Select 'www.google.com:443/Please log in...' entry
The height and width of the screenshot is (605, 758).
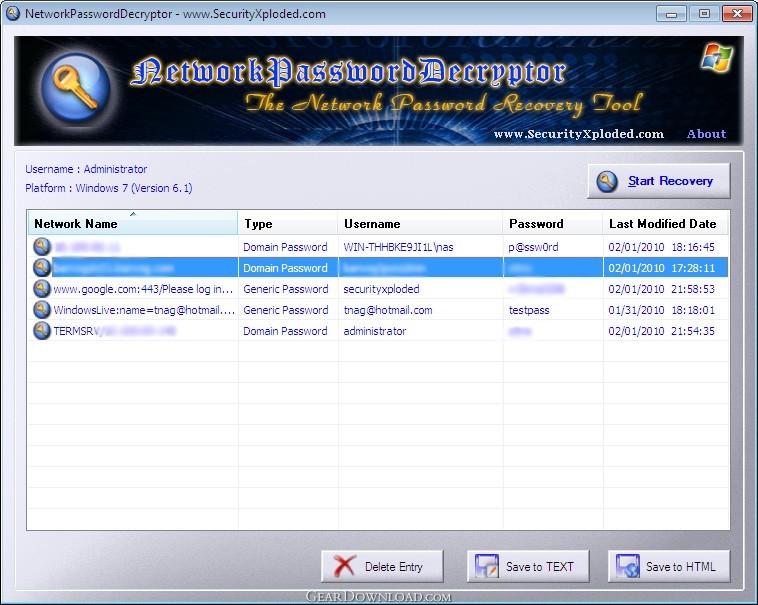[143, 289]
